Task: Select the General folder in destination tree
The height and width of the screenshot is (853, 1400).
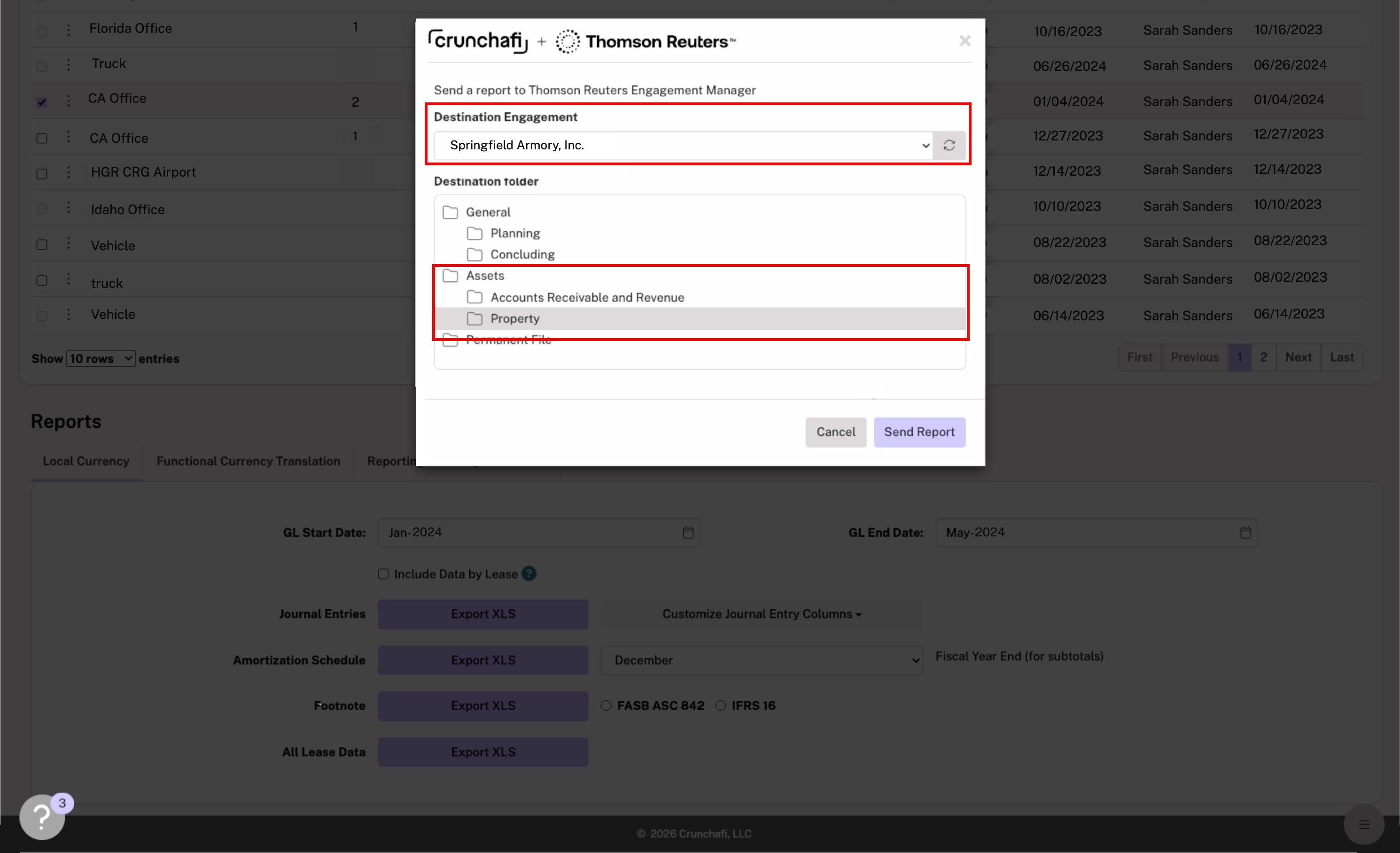Action: pos(488,212)
